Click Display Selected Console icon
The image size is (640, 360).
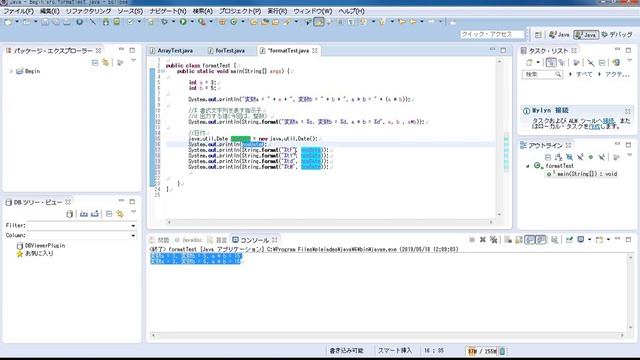click(581, 240)
